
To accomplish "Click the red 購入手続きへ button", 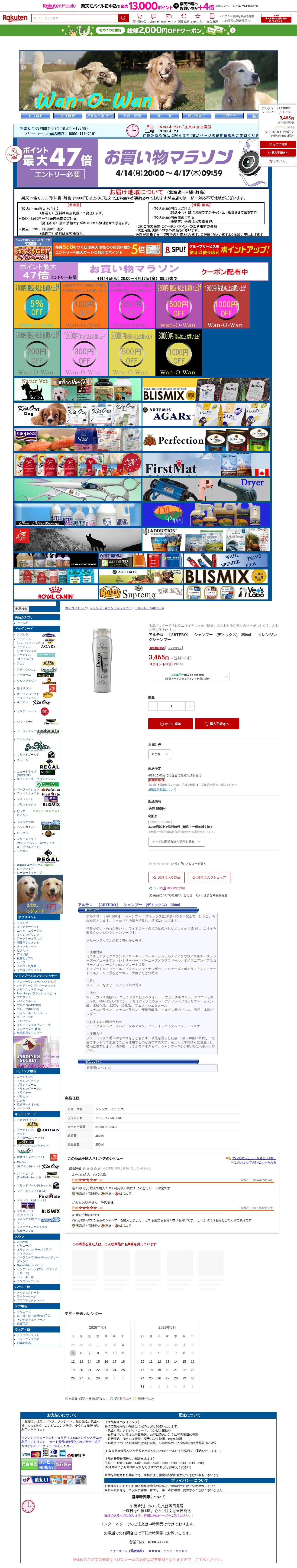I will click(217, 724).
